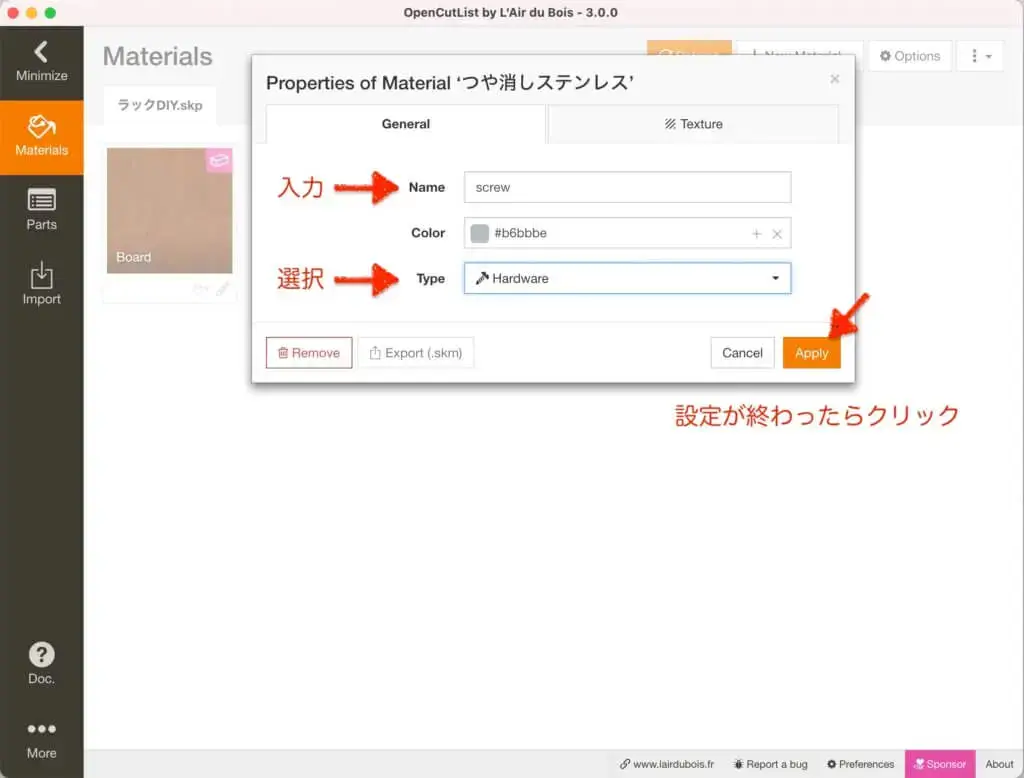
Task: Open the Type dropdown showing Hardware
Action: 627,278
